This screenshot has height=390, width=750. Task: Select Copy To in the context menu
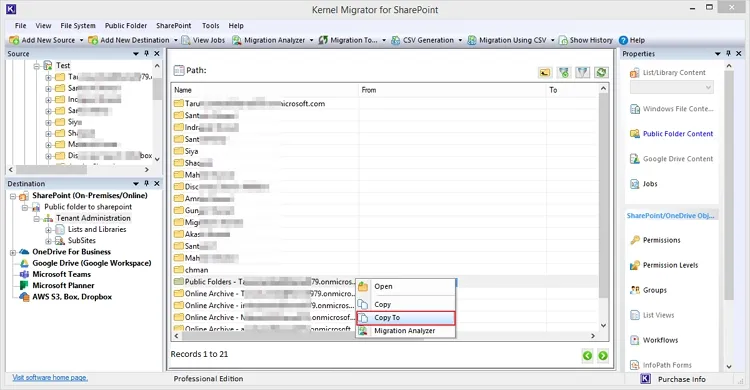coord(406,318)
